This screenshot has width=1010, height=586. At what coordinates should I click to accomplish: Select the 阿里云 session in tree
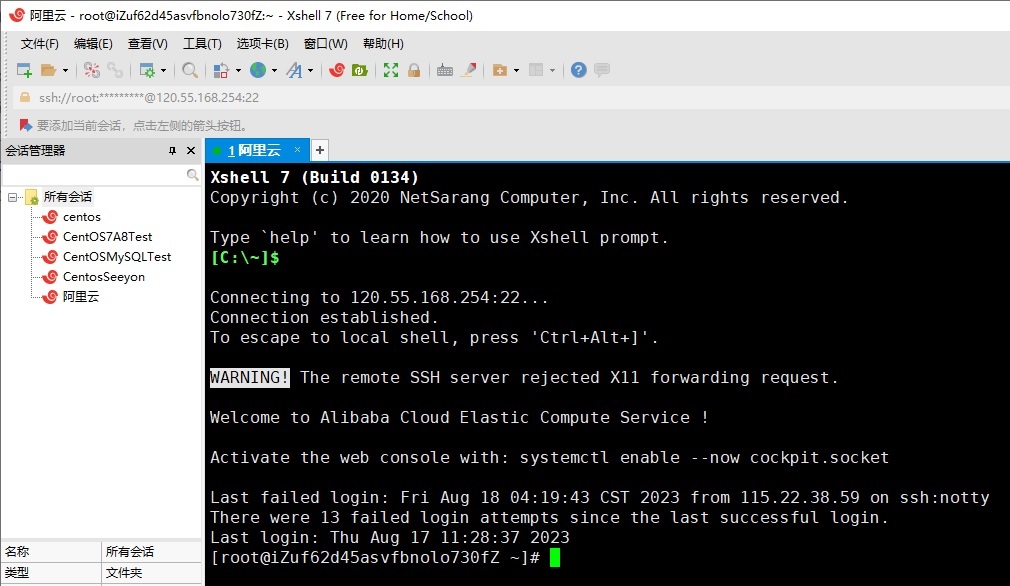click(81, 297)
